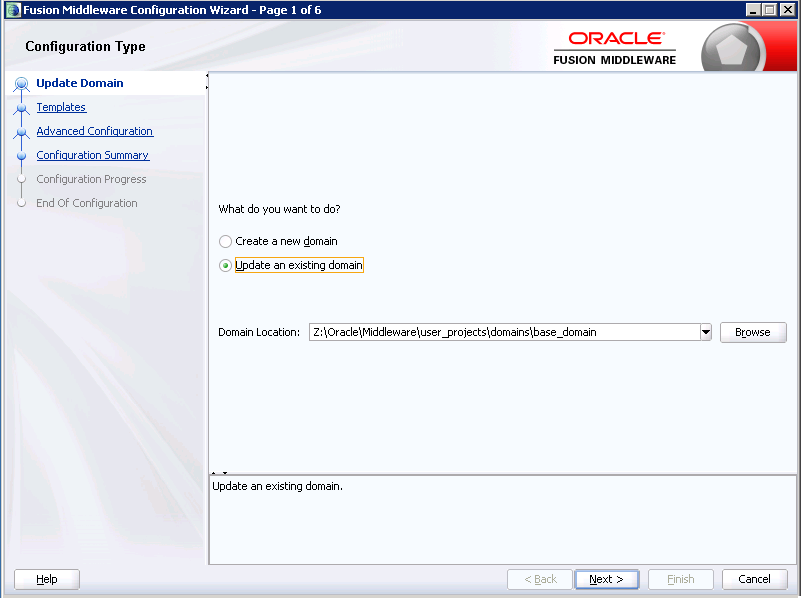Click the End Of Configuration step label
Image resolution: width=801 pixels, height=598 pixels.
coord(87,203)
